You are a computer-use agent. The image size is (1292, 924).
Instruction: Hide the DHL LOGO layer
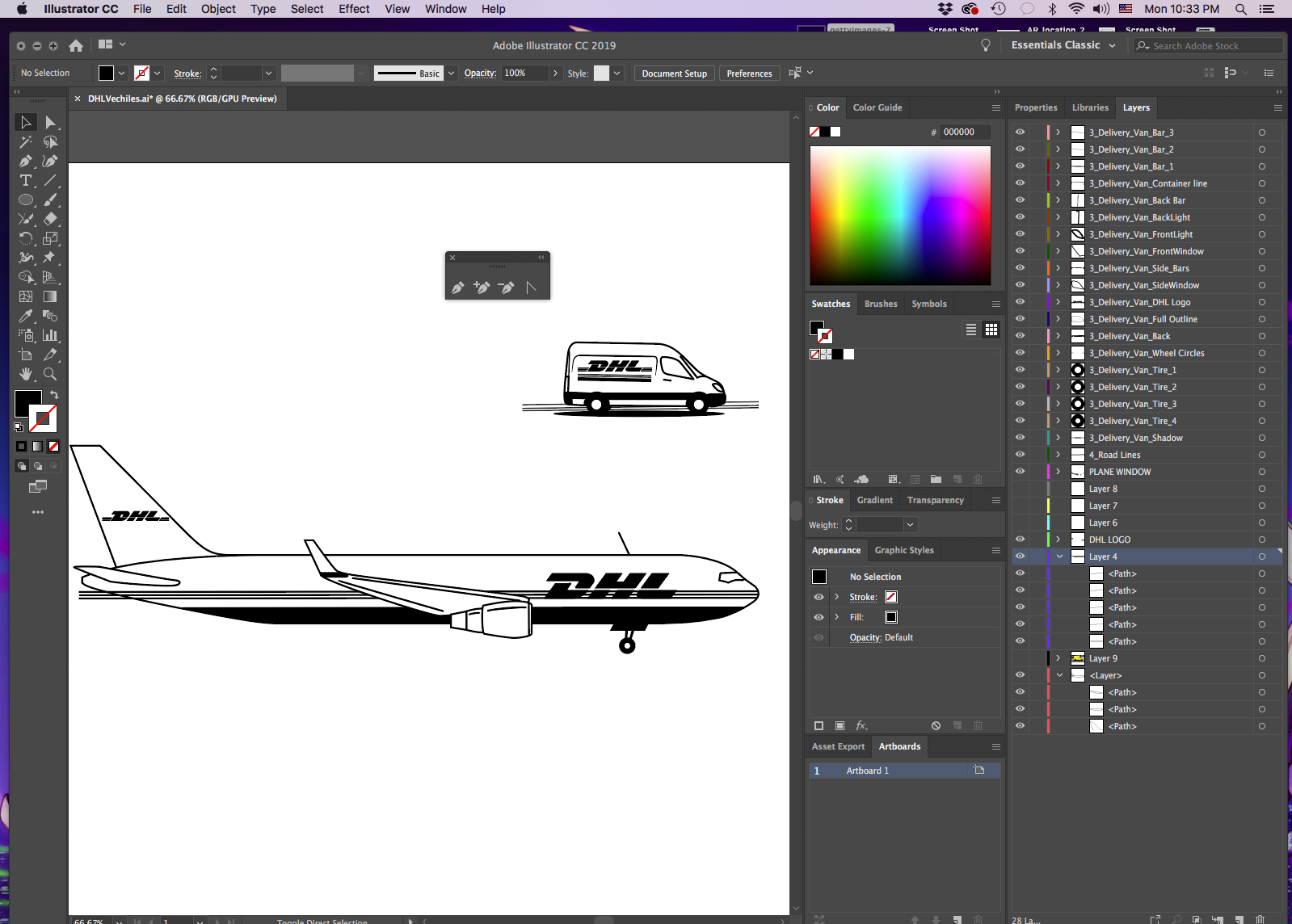click(1020, 540)
